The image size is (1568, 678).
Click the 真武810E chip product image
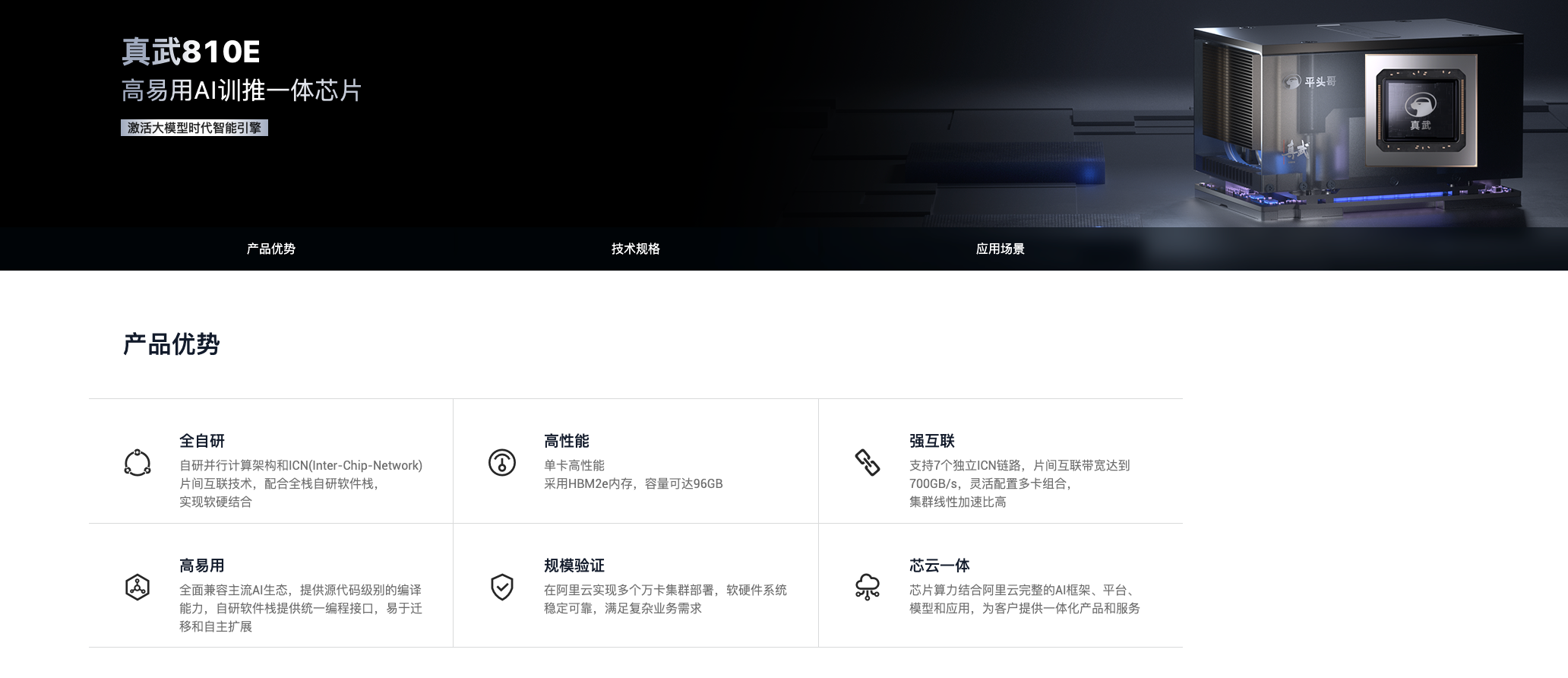[1357, 122]
